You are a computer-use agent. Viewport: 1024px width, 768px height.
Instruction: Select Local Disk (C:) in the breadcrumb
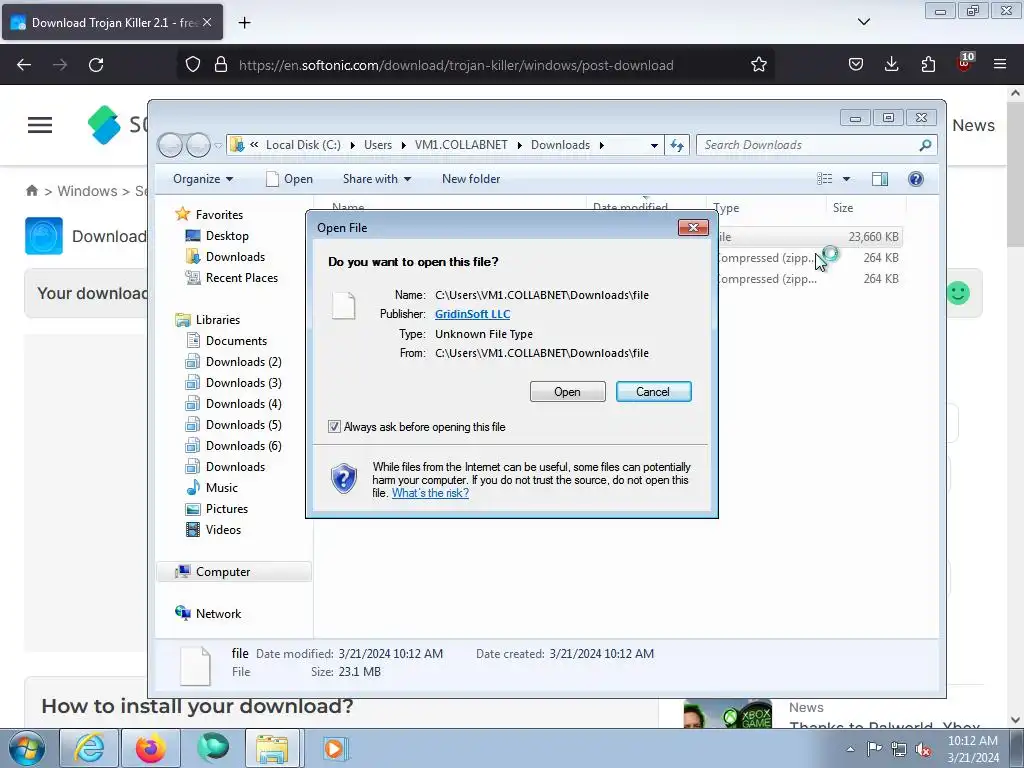point(303,145)
